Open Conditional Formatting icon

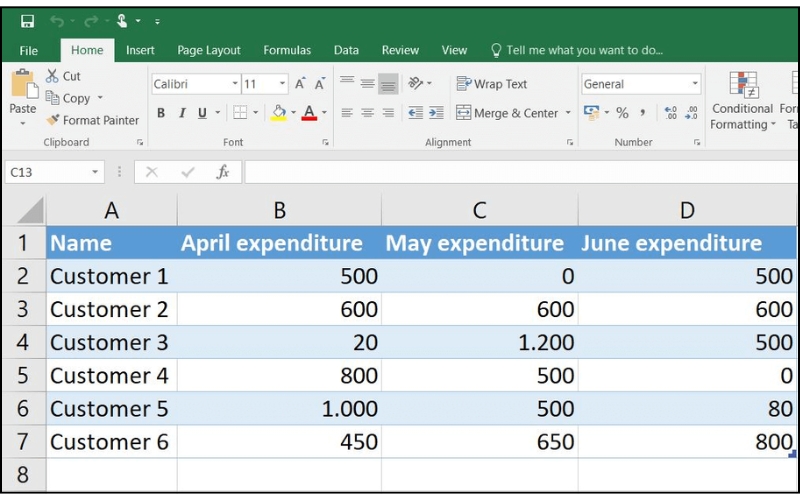tap(742, 86)
